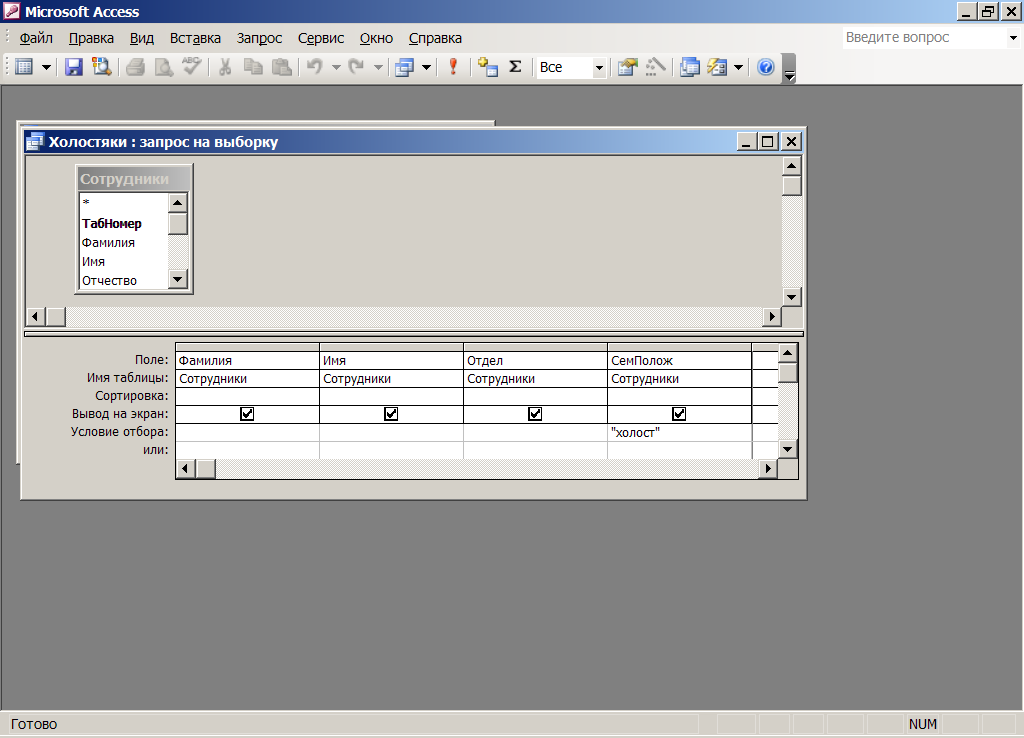Viewport: 1024px width, 738px height.
Task: Click Сотрудники table title bar
Action: (134, 179)
